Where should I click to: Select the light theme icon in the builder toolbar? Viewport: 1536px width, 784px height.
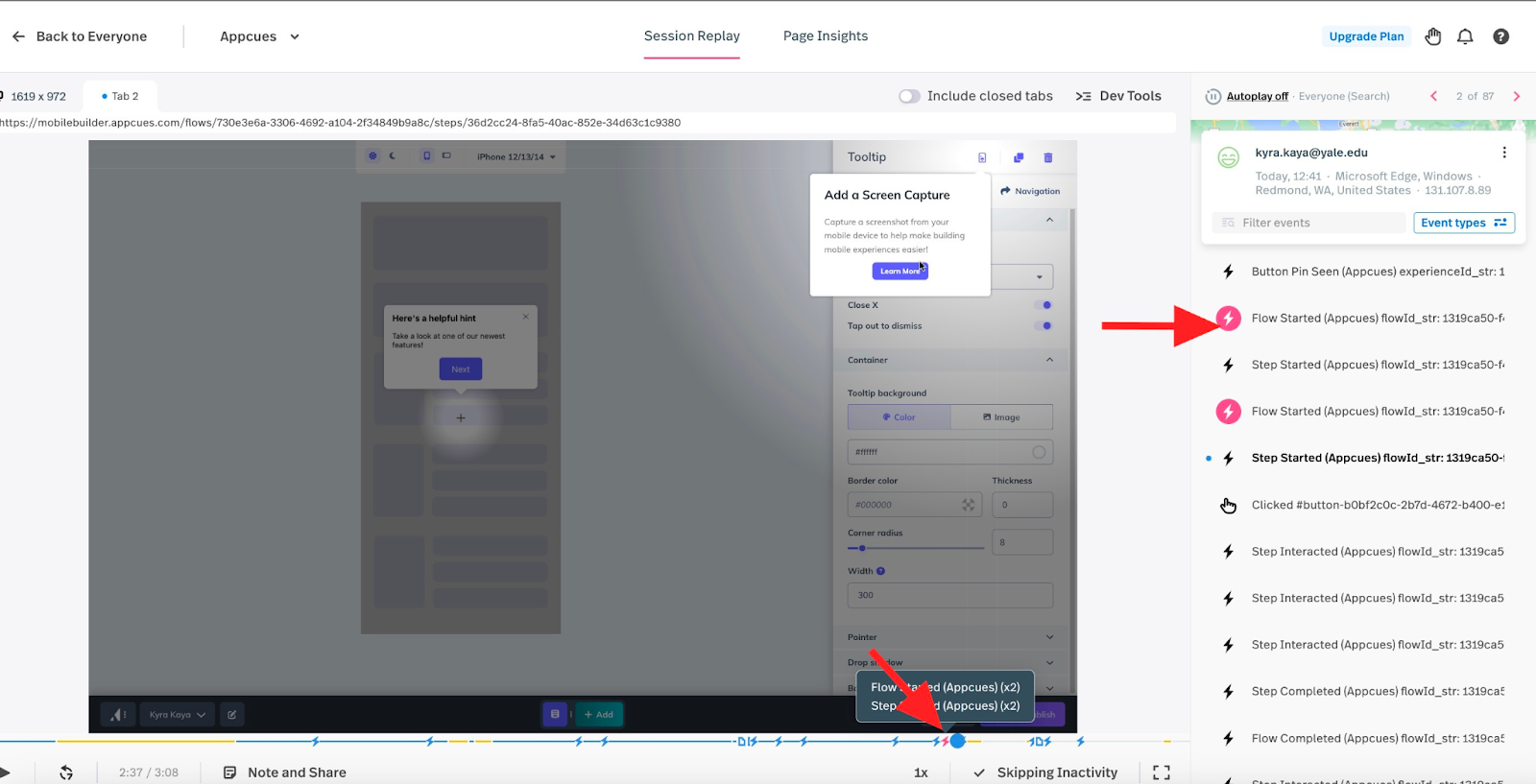[373, 155]
